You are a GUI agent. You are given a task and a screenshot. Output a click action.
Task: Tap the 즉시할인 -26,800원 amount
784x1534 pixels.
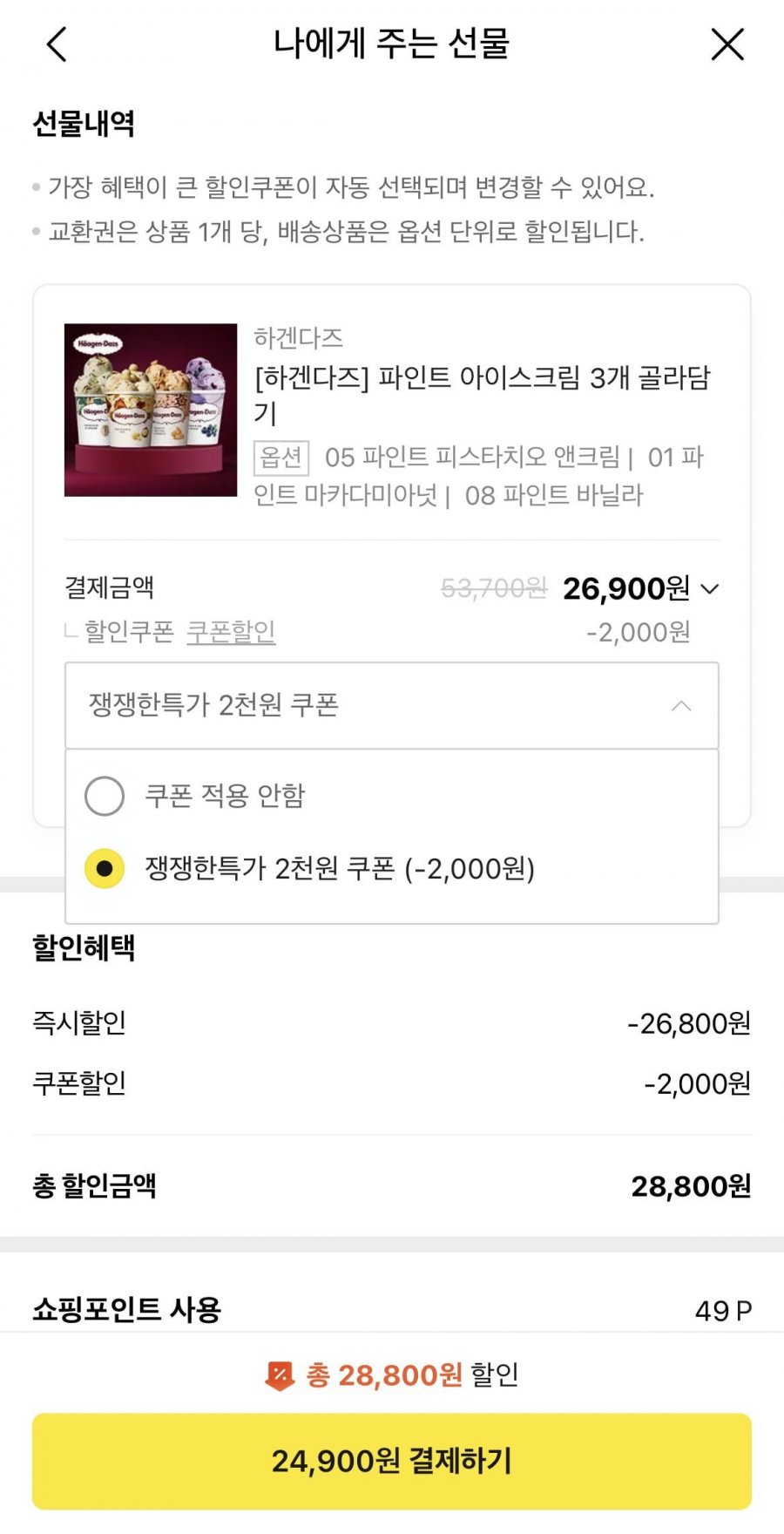coord(688,1023)
